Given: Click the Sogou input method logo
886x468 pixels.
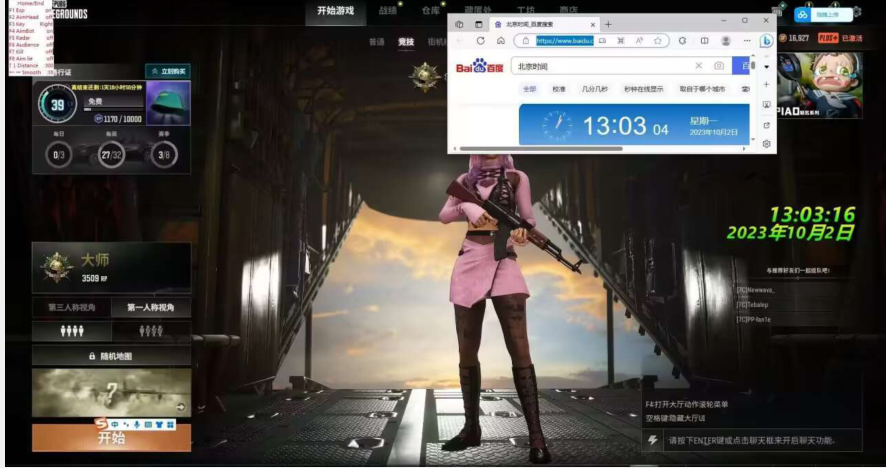Looking at the screenshot, I should coord(101,424).
